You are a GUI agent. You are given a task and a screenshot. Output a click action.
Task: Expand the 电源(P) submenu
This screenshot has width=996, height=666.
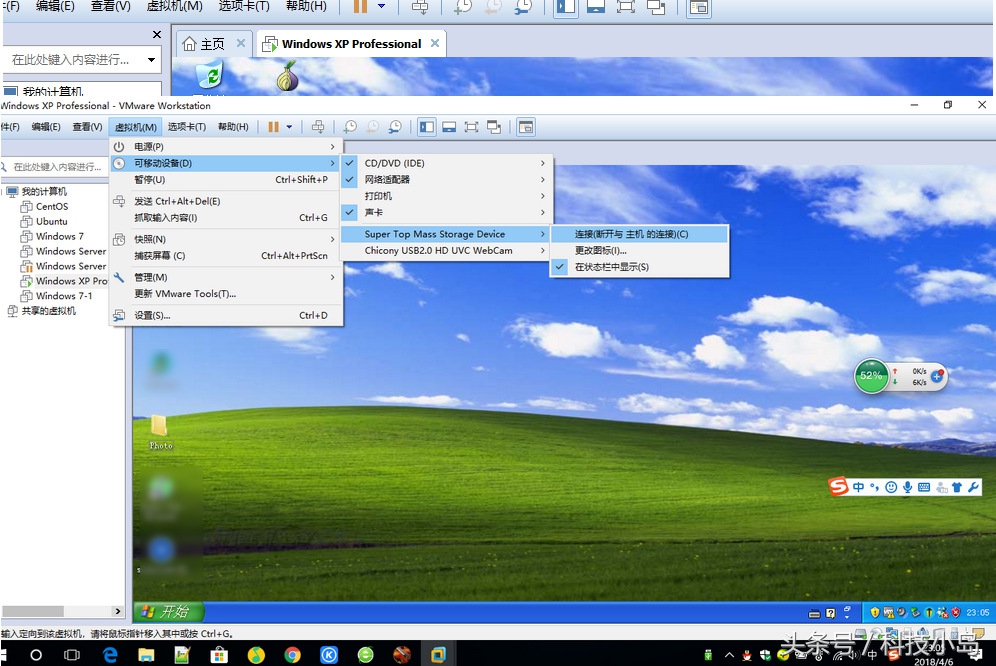226,147
